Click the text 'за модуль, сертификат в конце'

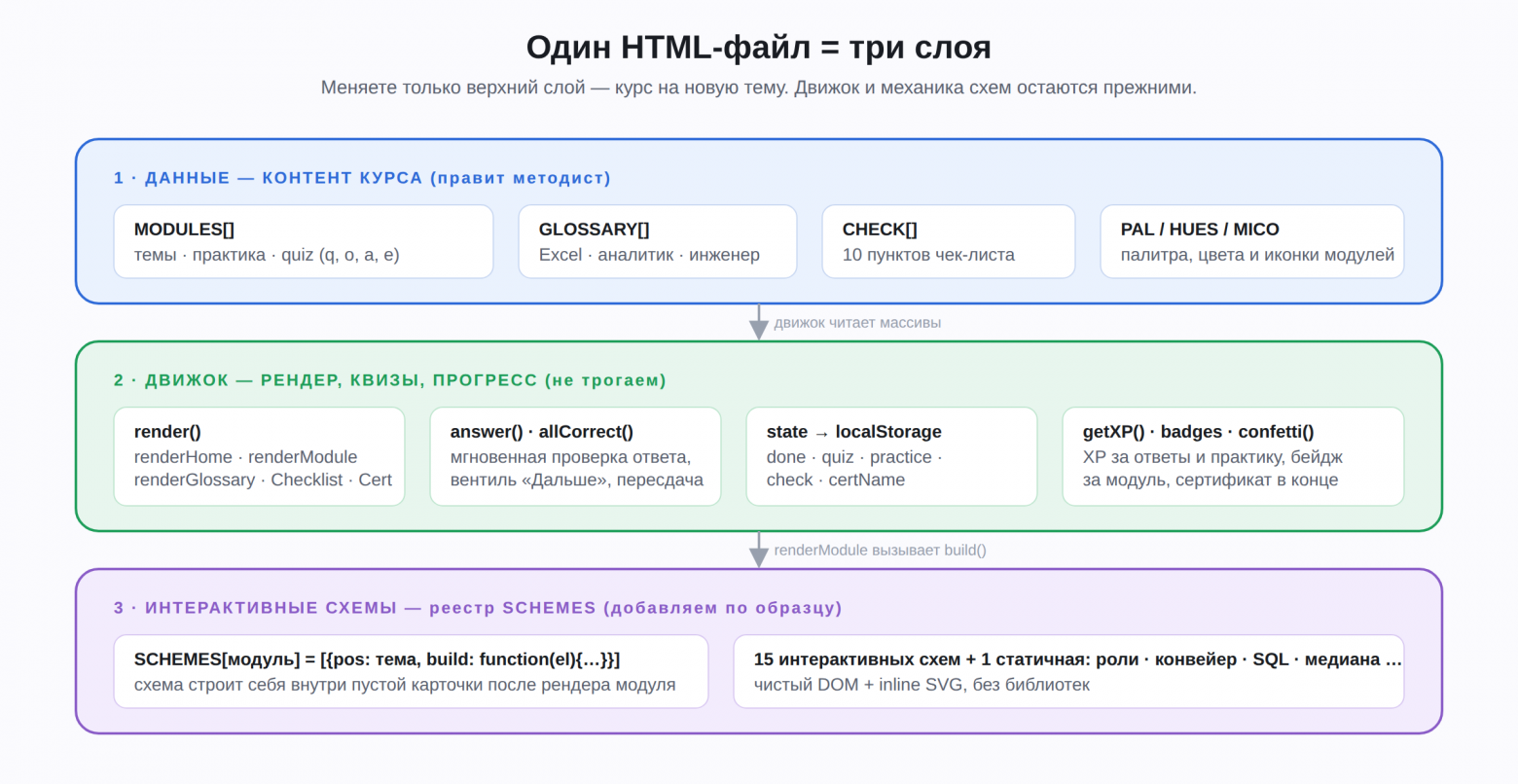pyautogui.click(x=1211, y=480)
